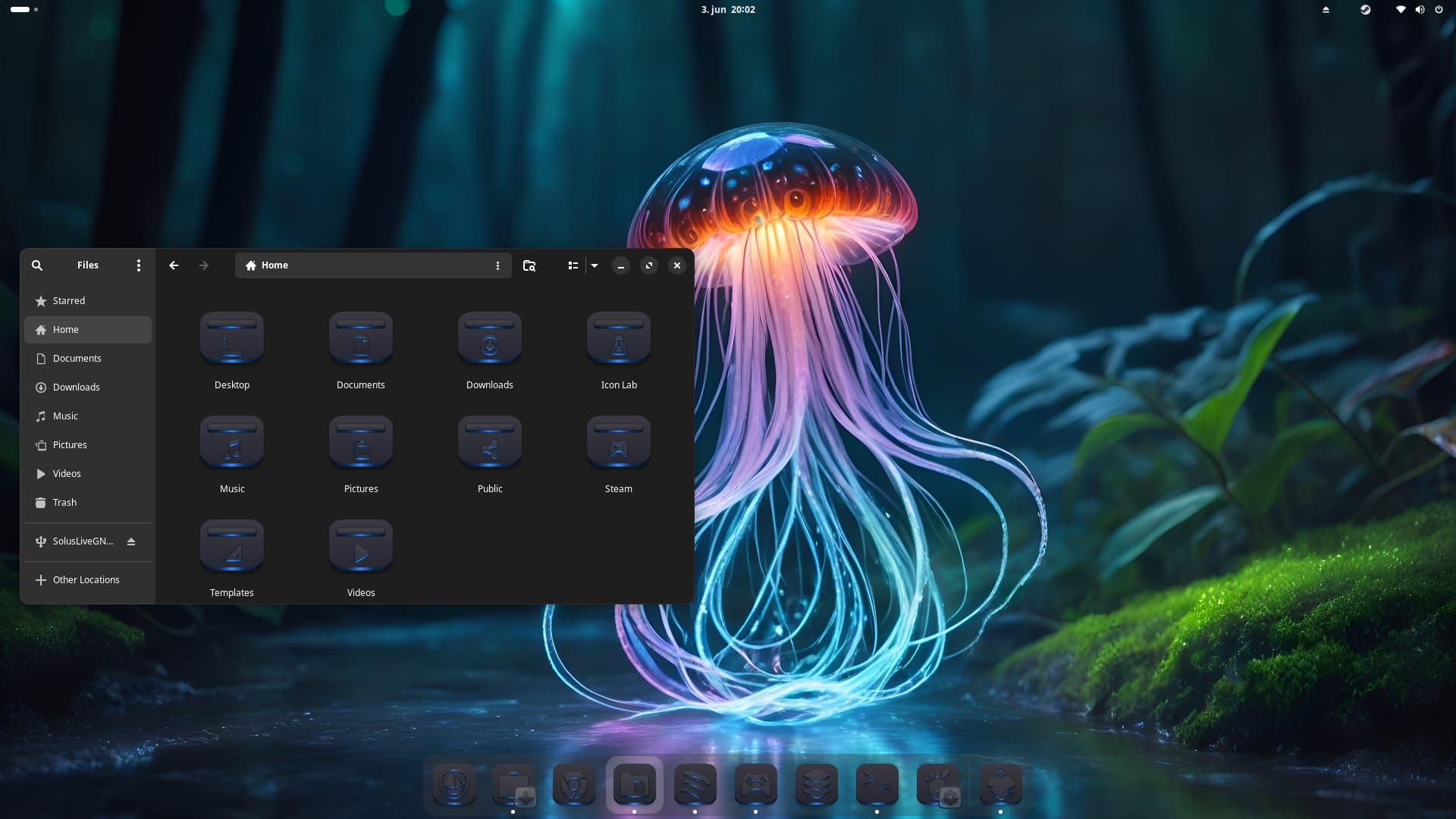This screenshot has height=819, width=1456.
Task: Select the Desktop folder icon
Action: [232, 337]
